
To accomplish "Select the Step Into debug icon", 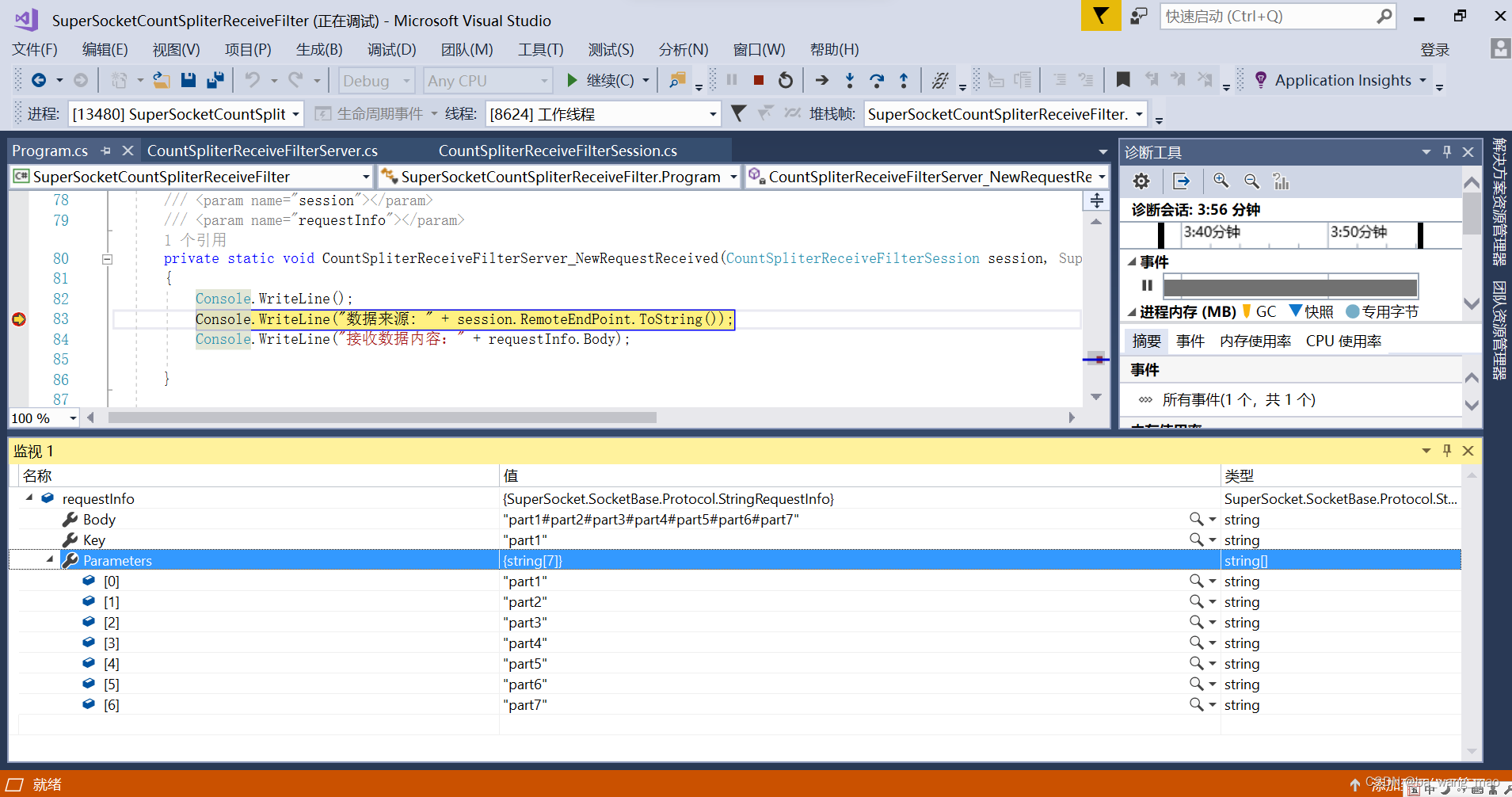I will pyautogui.click(x=849, y=79).
